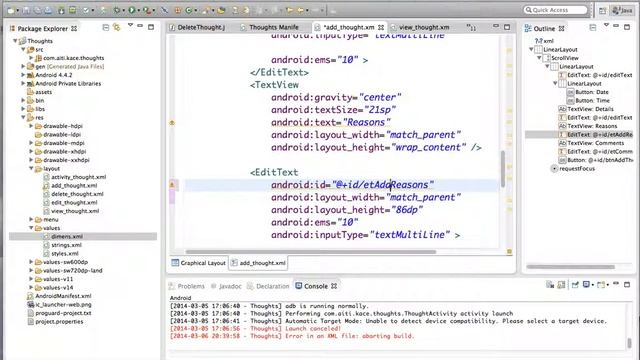640x360 pixels.
Task: Click the warning marker beside android:text Reasons line
Action: pos(172,122)
